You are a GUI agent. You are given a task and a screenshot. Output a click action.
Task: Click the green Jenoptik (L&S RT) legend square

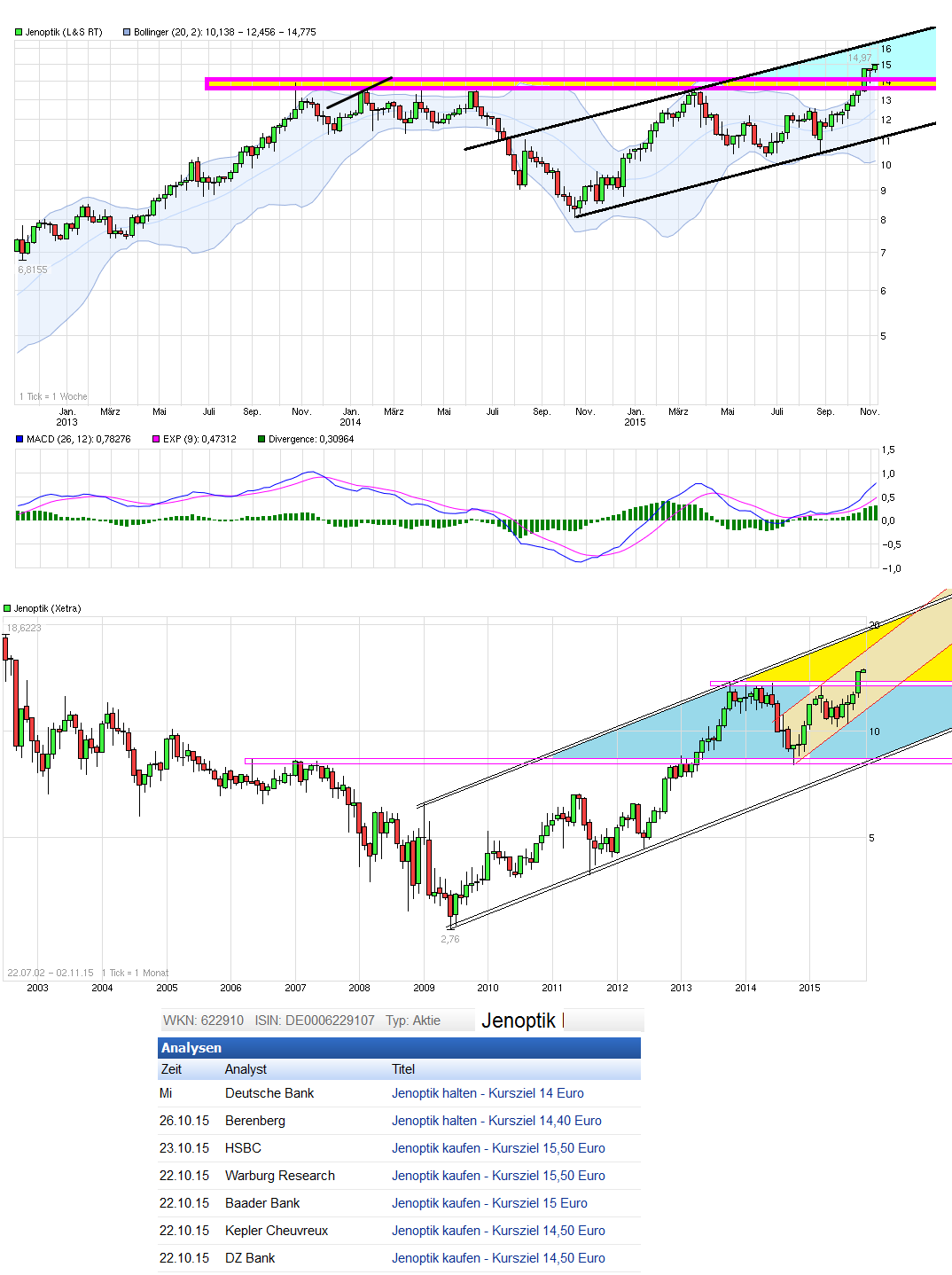coord(19,32)
